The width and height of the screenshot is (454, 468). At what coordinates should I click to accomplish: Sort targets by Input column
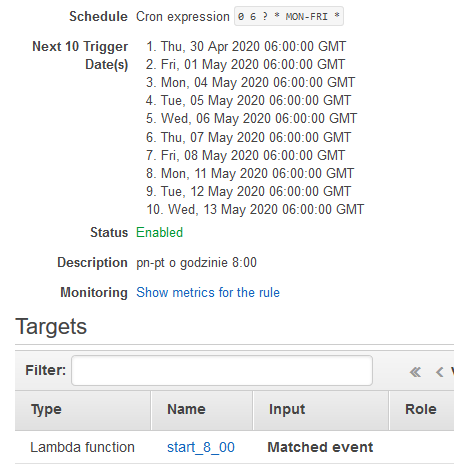321,410
